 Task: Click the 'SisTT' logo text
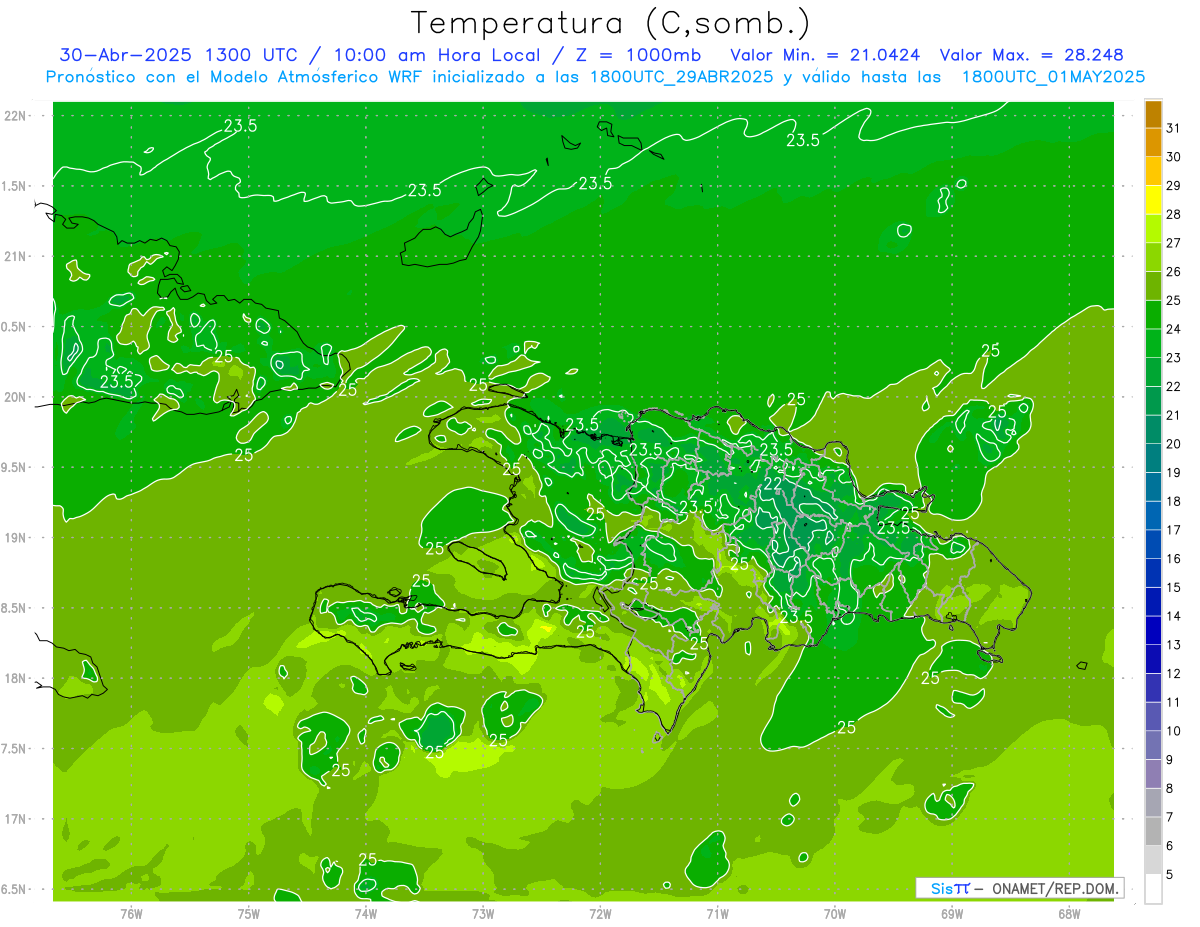949,888
